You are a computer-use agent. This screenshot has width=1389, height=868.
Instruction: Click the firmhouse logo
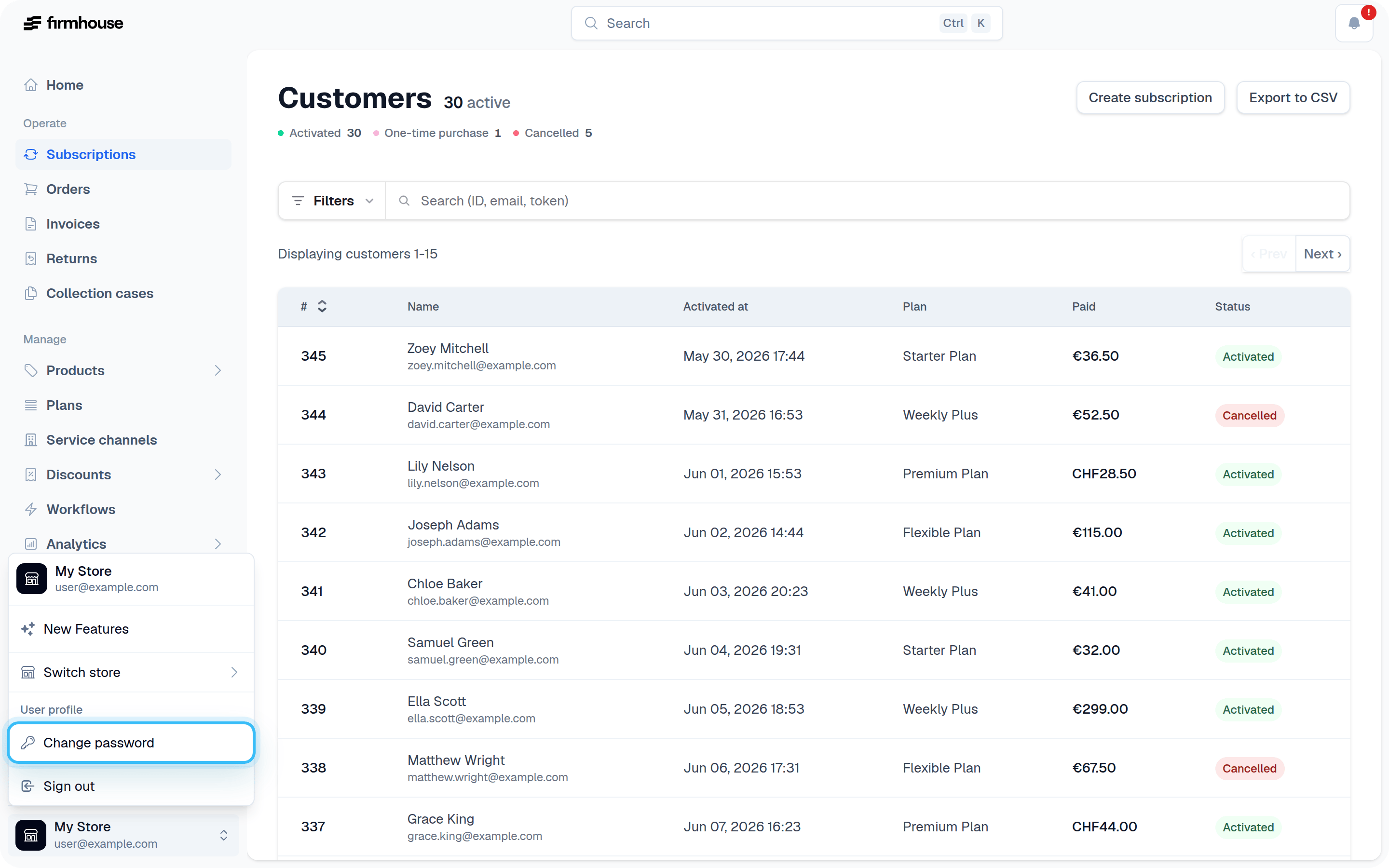(x=73, y=23)
